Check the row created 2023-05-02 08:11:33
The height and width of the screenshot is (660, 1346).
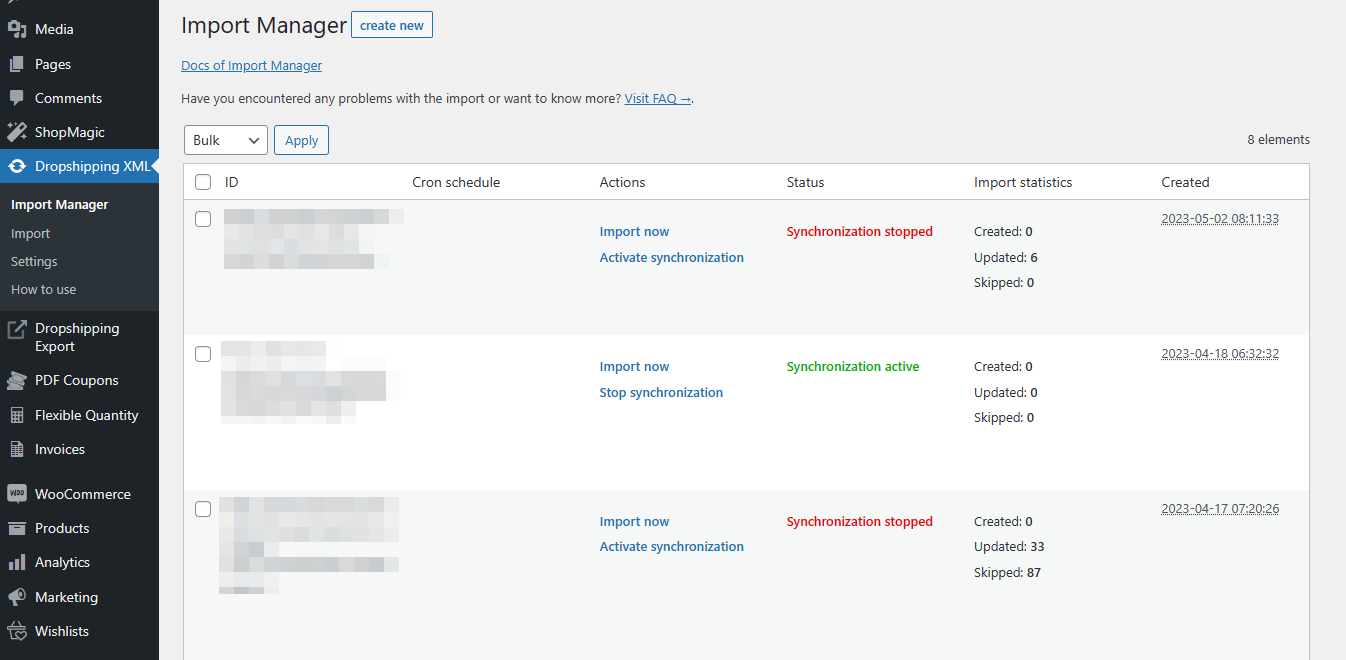coord(203,219)
